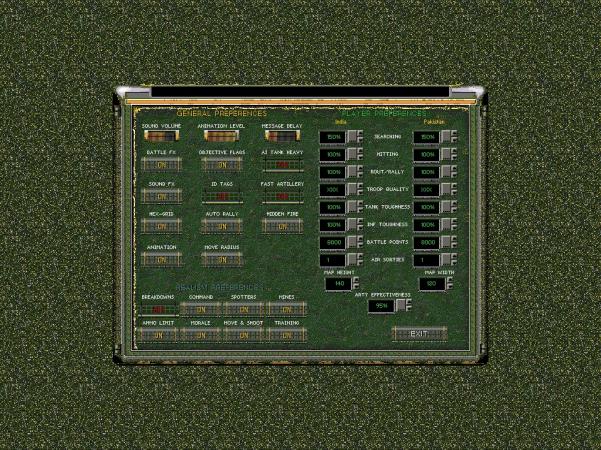Disable the Hex-Grid toggle

click(x=160, y=228)
